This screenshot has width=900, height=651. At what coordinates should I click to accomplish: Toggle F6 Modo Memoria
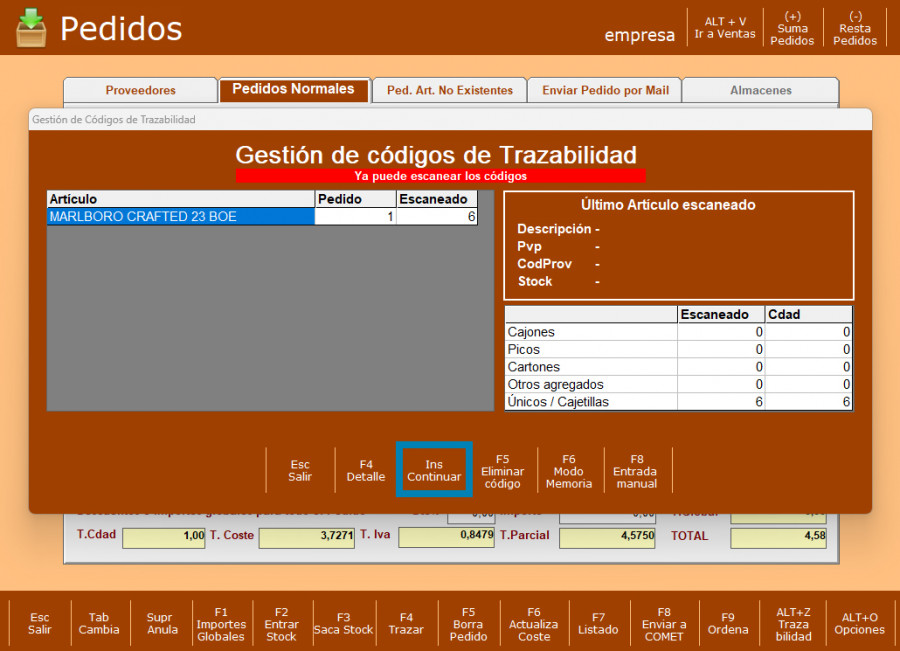(x=569, y=471)
